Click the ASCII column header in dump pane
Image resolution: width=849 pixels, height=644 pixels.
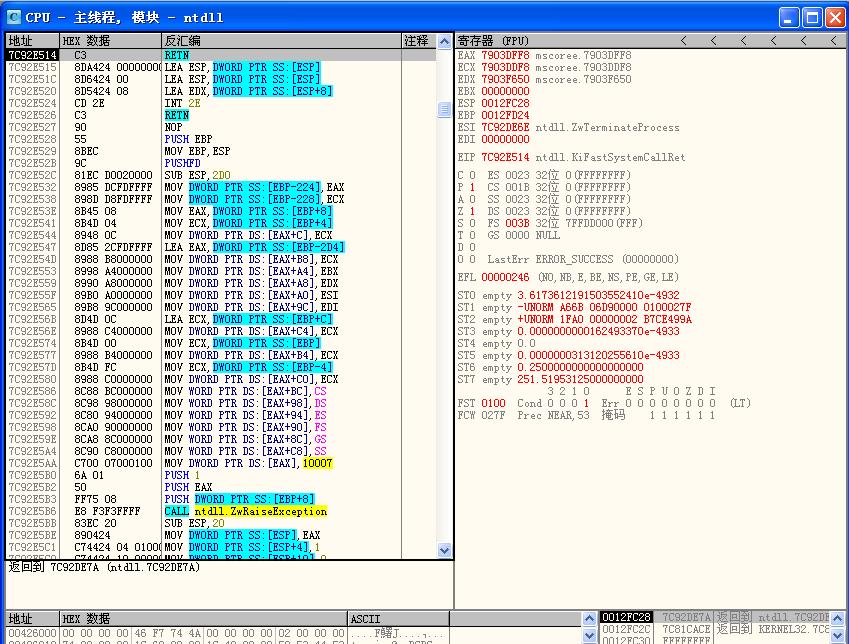coord(398,619)
